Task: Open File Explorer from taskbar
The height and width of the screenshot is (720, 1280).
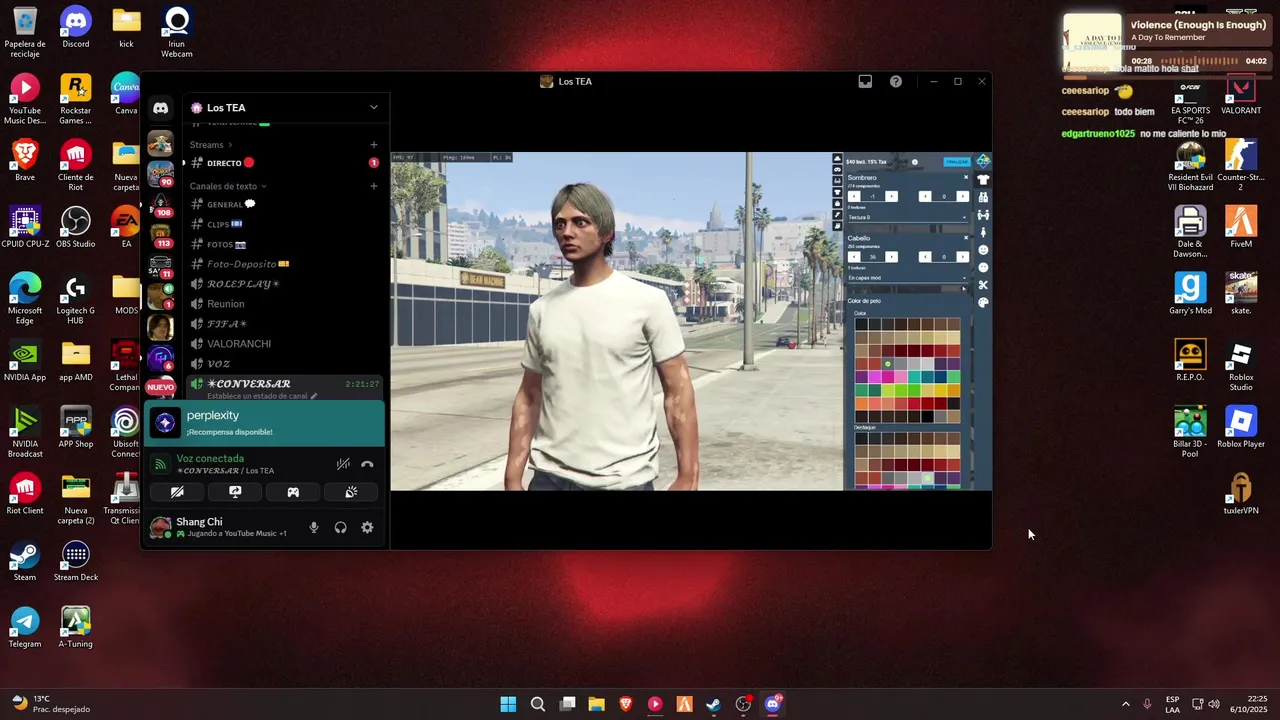Action: [596, 704]
